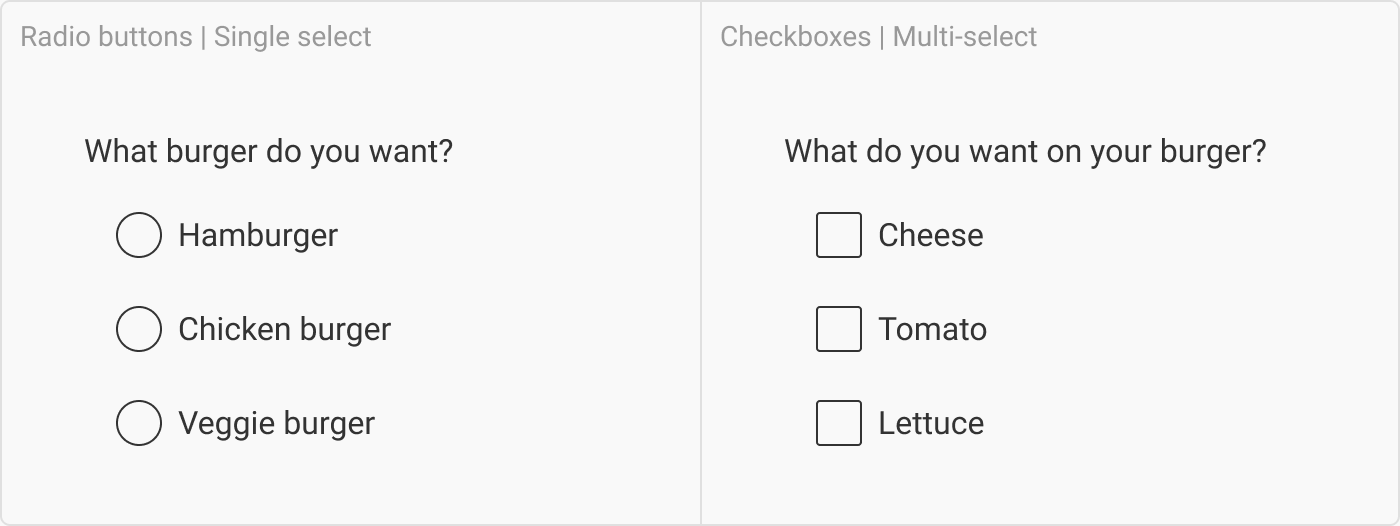This screenshot has width=1400, height=526.
Task: Pick the Veggie burger radio button circle
Action: (139, 423)
